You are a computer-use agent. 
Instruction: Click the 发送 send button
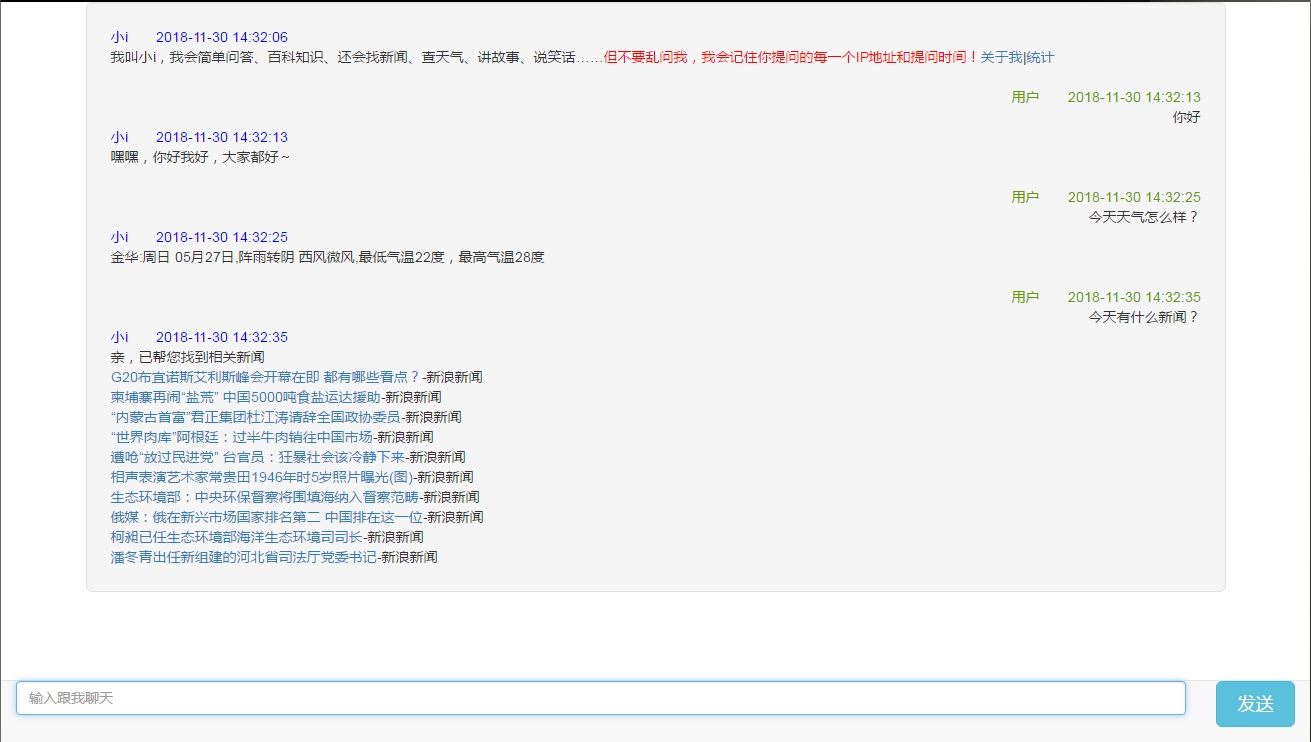pyautogui.click(x=1254, y=704)
